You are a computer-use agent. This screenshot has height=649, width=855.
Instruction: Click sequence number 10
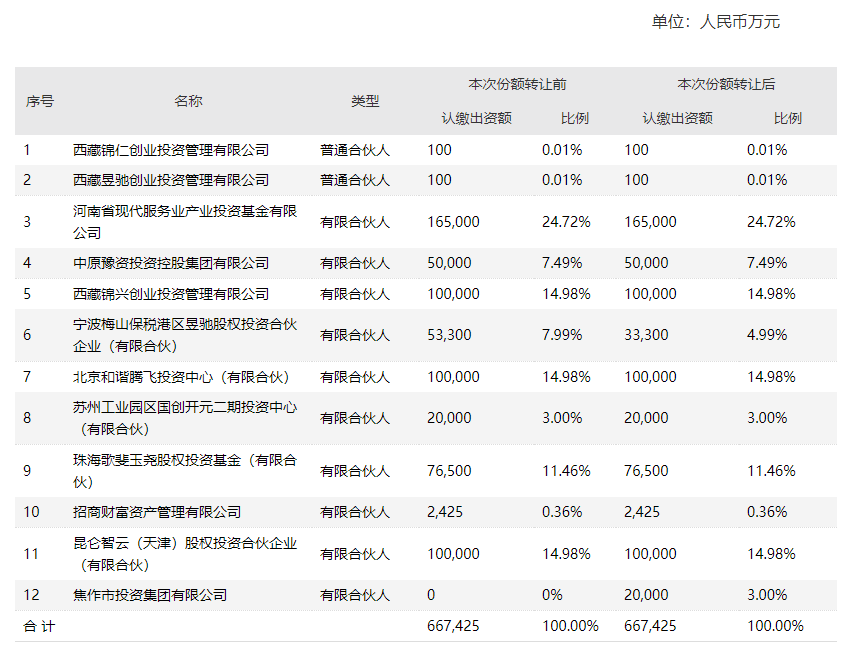[x=32, y=512]
